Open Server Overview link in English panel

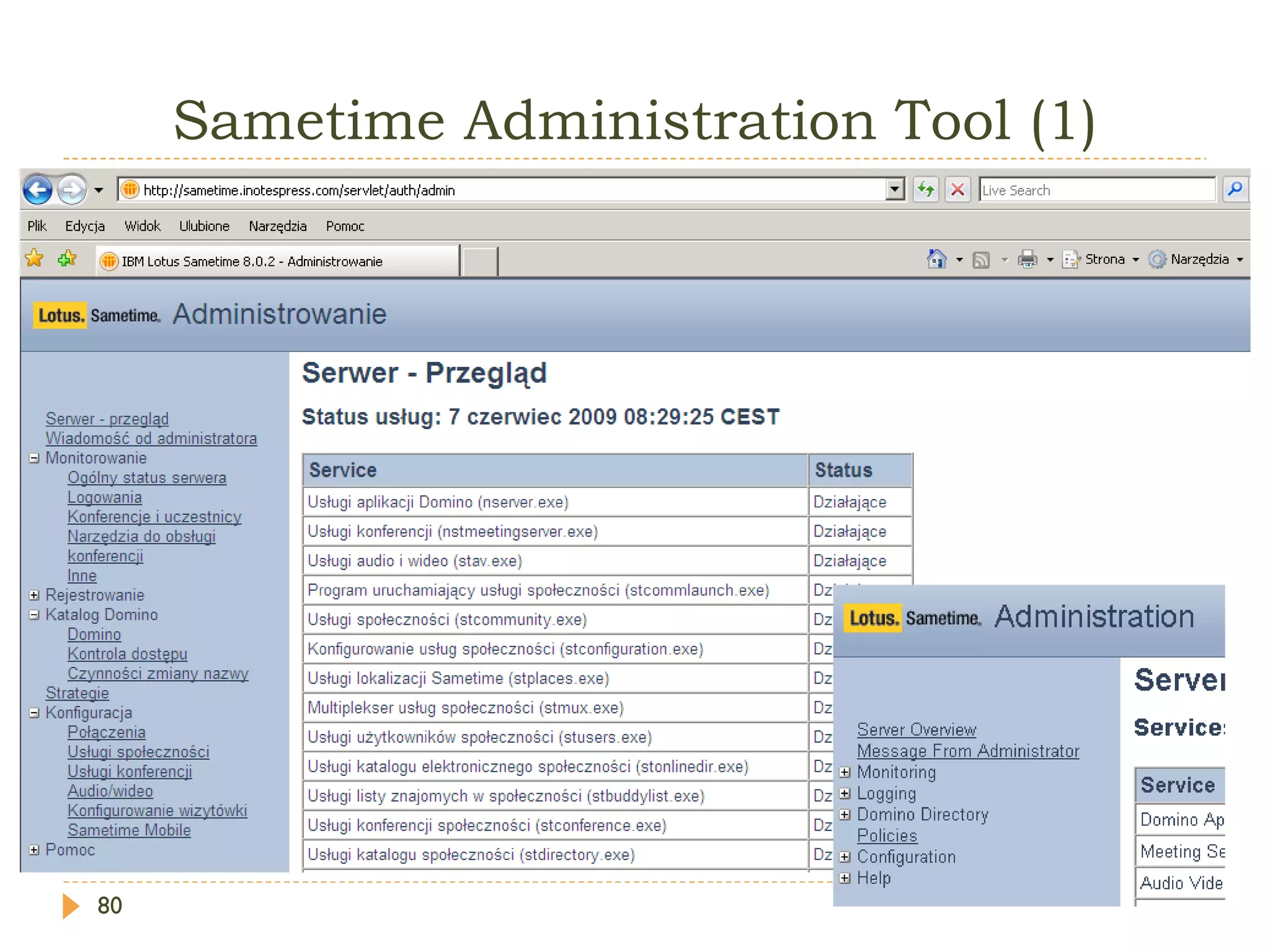coord(917,730)
